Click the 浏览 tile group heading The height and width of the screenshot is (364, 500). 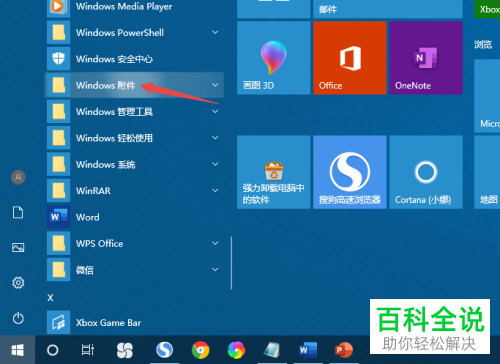click(x=483, y=44)
